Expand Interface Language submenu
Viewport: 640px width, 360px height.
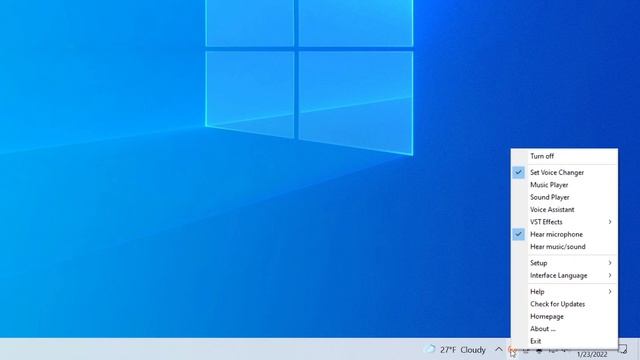coord(564,276)
